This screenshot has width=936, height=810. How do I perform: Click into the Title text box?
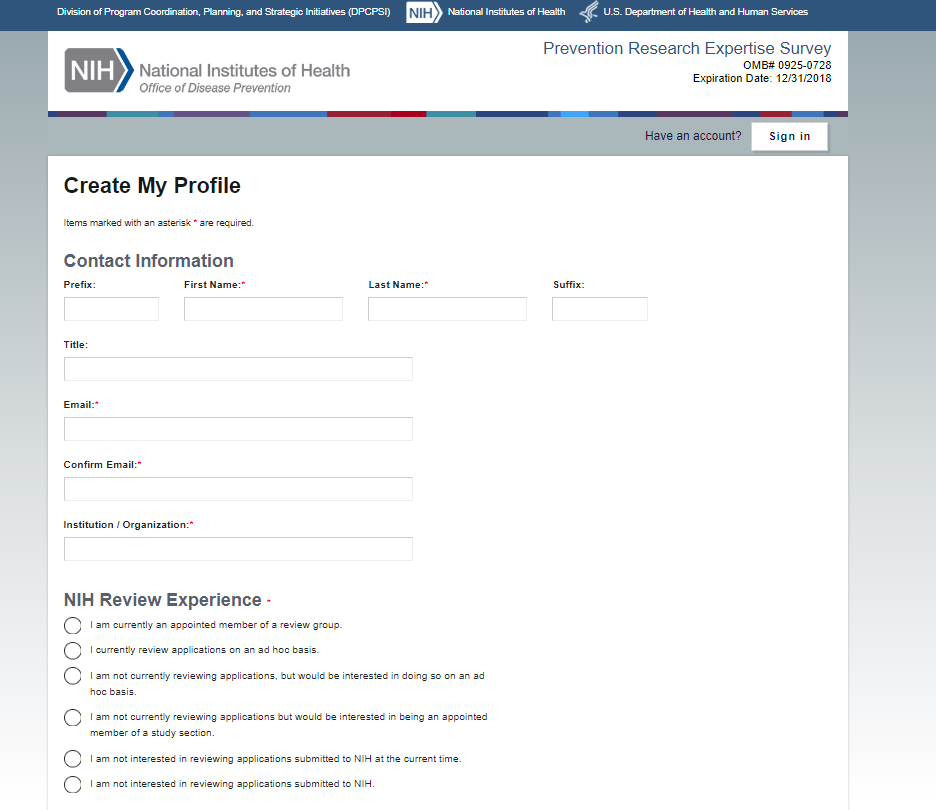238,369
